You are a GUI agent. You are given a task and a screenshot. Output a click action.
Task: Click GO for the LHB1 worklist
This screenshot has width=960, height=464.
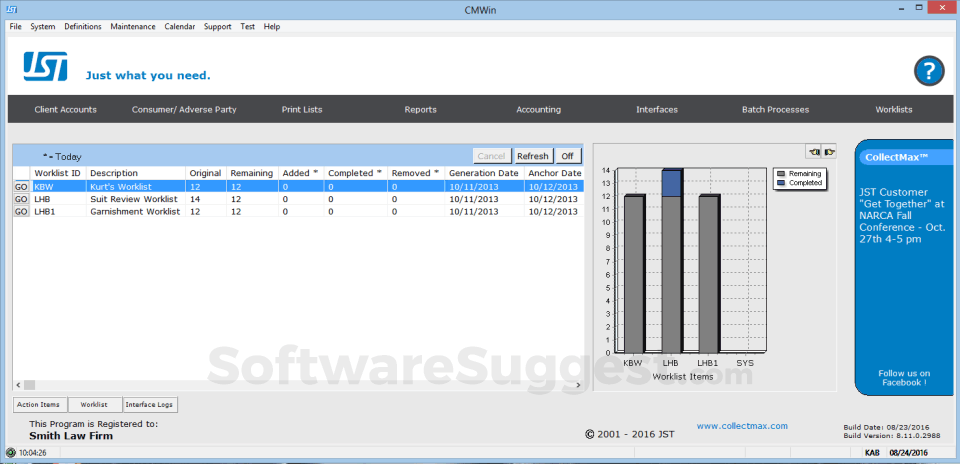[x=21, y=211]
